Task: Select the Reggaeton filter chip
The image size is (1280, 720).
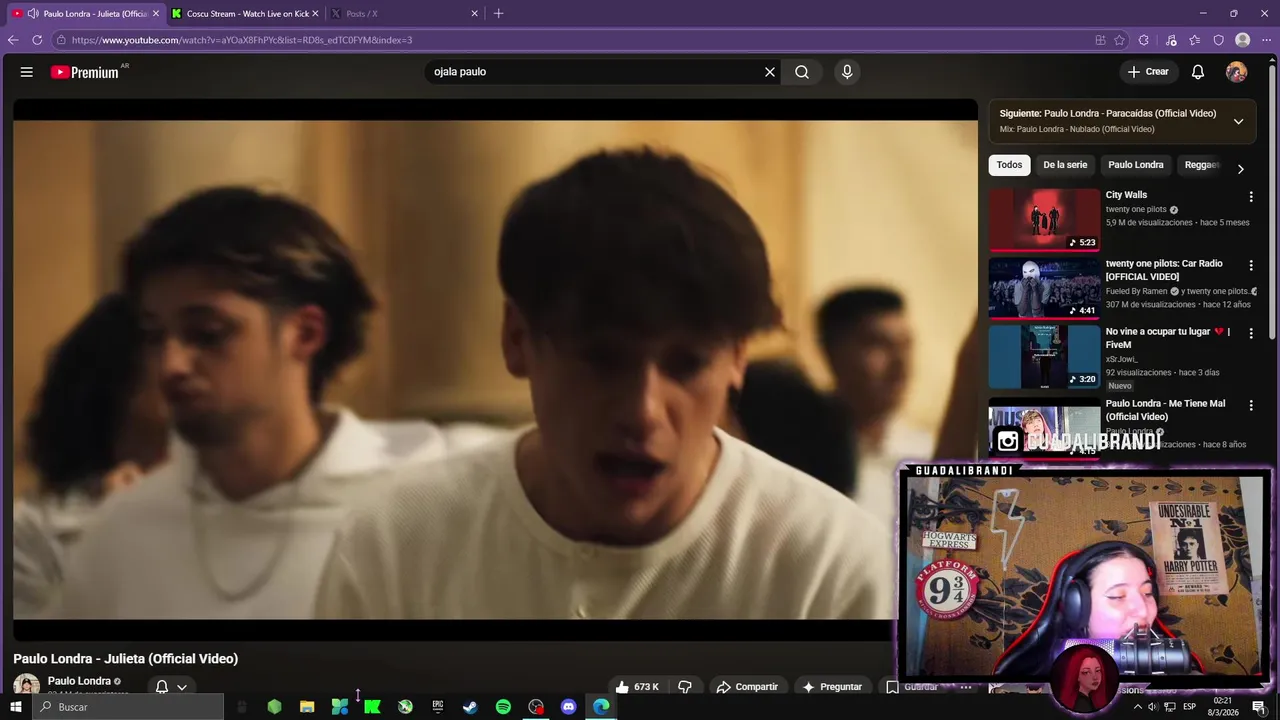Action: (1202, 165)
